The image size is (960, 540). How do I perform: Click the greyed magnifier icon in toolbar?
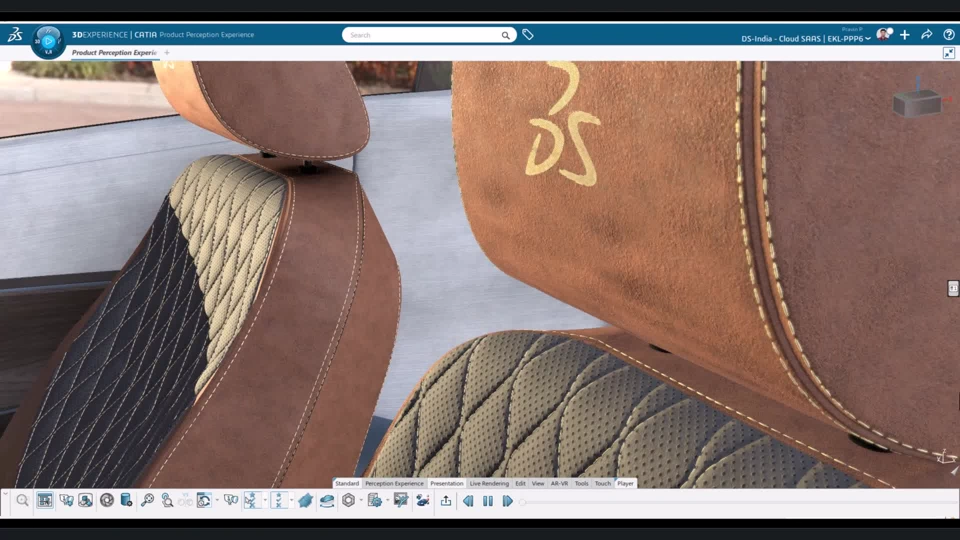(23, 501)
